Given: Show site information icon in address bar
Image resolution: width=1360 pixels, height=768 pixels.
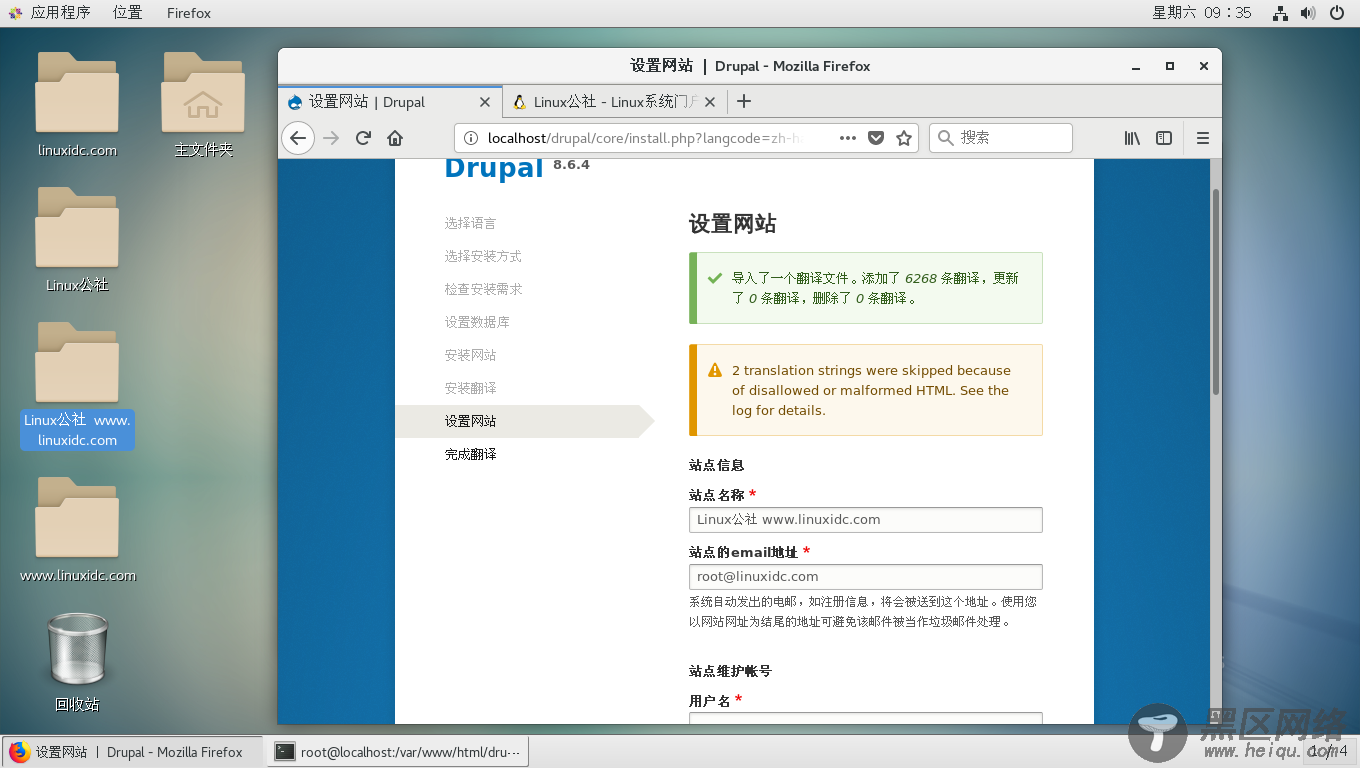Looking at the screenshot, I should (472, 138).
